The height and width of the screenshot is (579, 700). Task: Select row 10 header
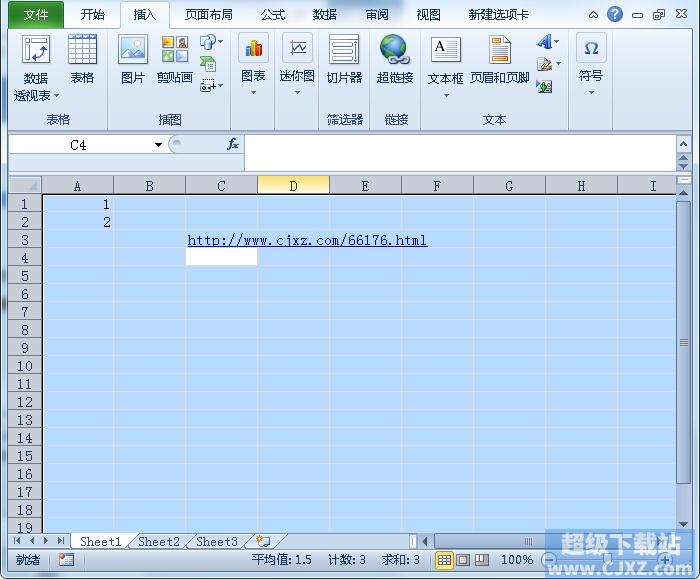point(25,366)
